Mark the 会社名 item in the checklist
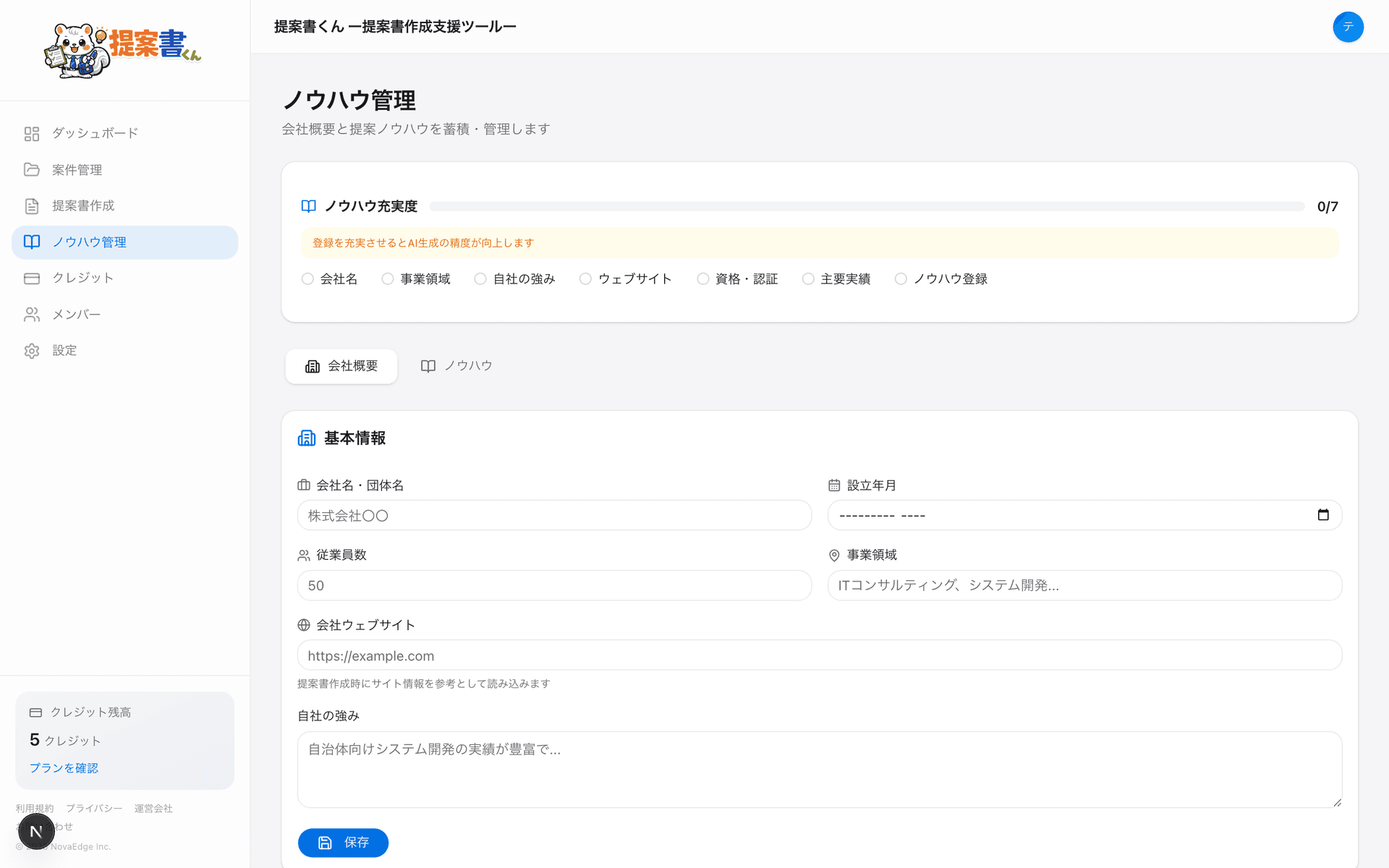 307,278
